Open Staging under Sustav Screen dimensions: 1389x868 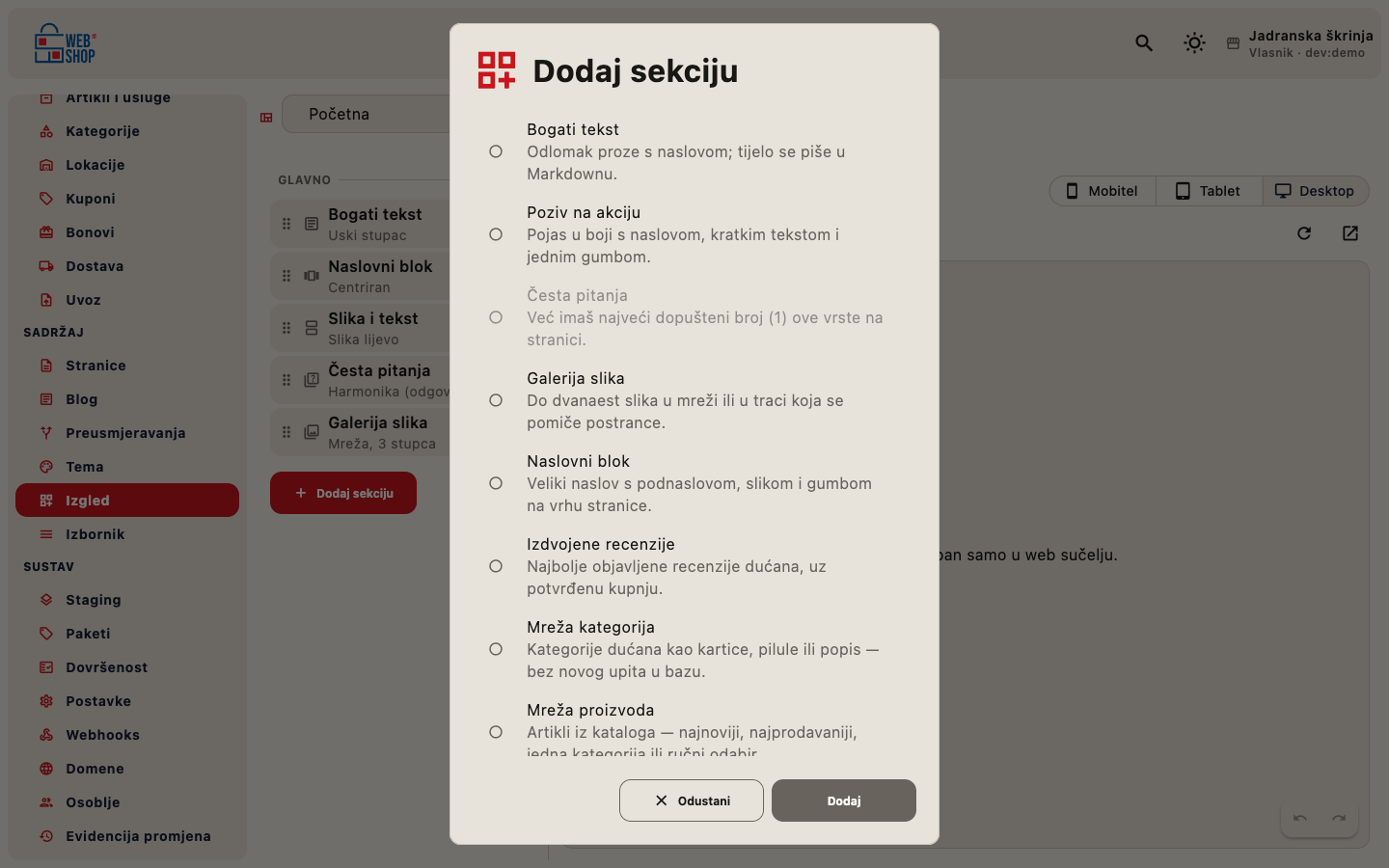127,600
